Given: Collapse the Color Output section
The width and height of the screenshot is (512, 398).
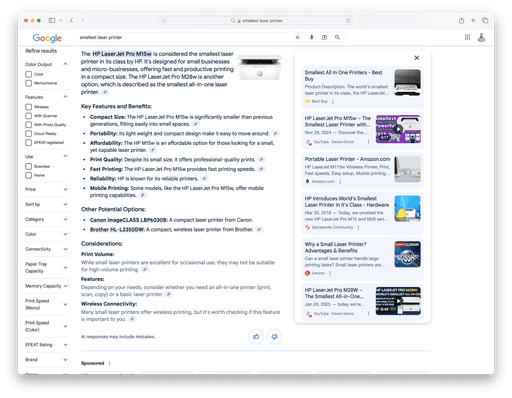Looking at the screenshot, I should pos(65,64).
